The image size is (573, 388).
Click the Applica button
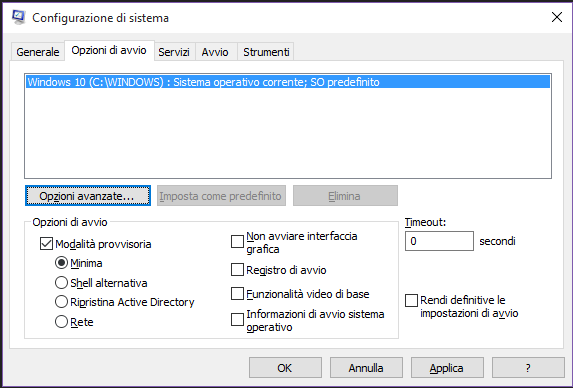pyautogui.click(x=447, y=368)
